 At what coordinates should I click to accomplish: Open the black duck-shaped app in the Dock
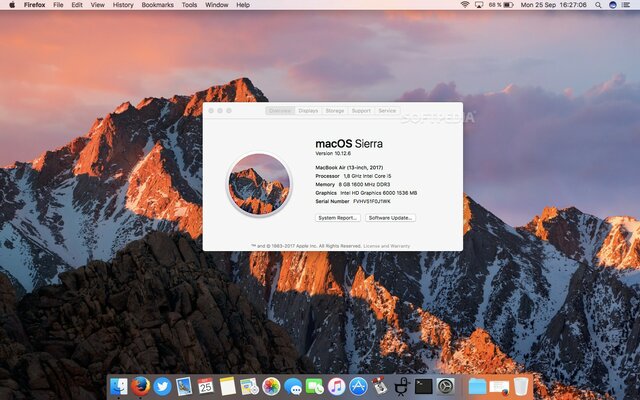click(x=402, y=386)
